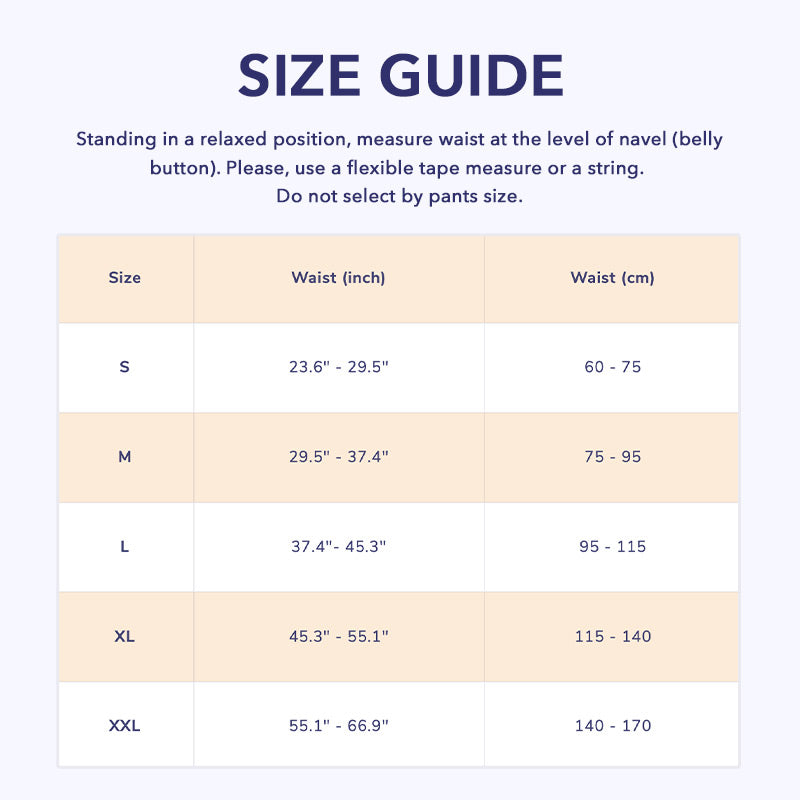Viewport: 800px width, 800px height.
Task: Click the L size row label
Action: pyautogui.click(x=125, y=547)
